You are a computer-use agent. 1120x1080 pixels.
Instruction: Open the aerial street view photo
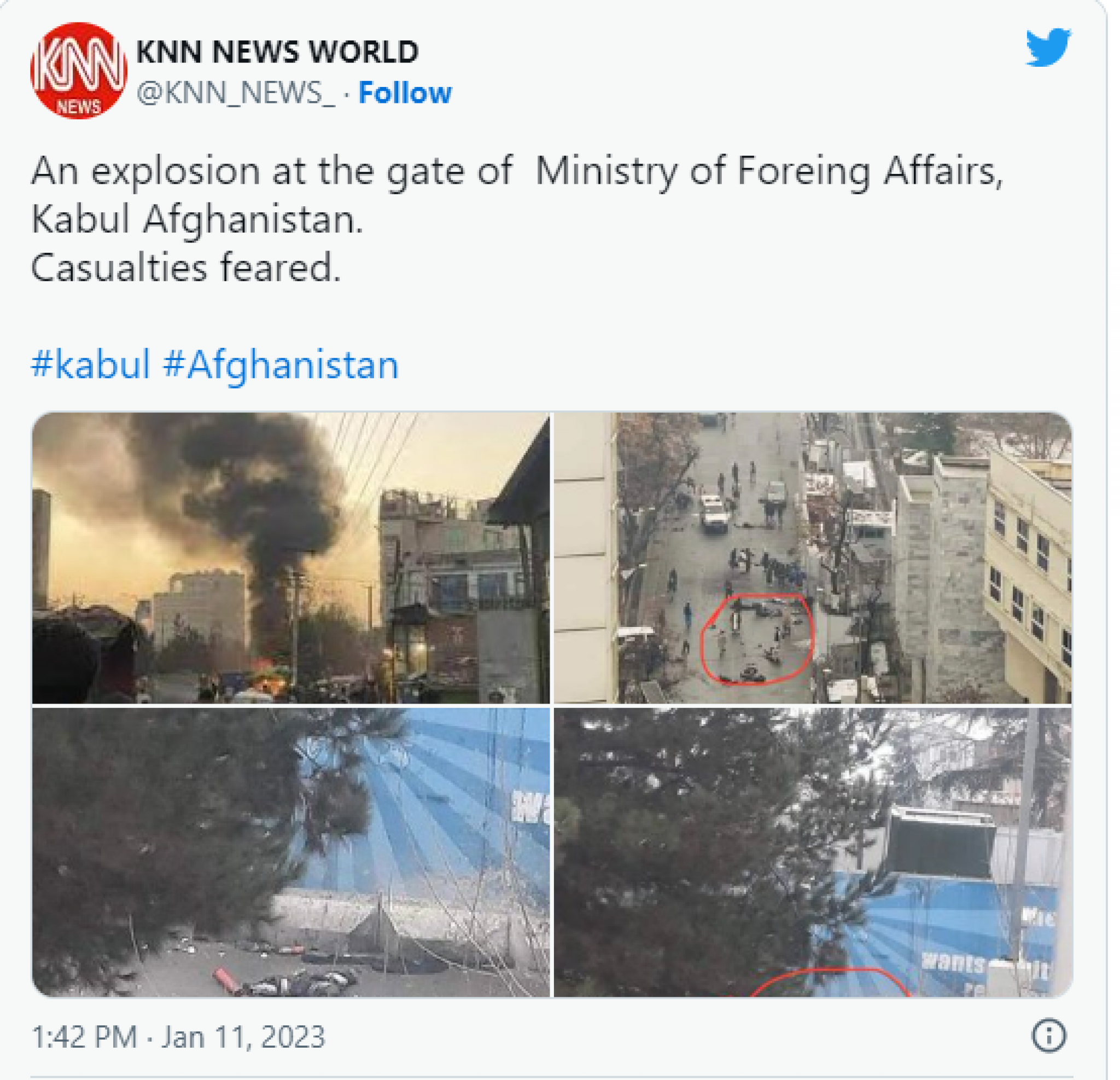tap(813, 558)
